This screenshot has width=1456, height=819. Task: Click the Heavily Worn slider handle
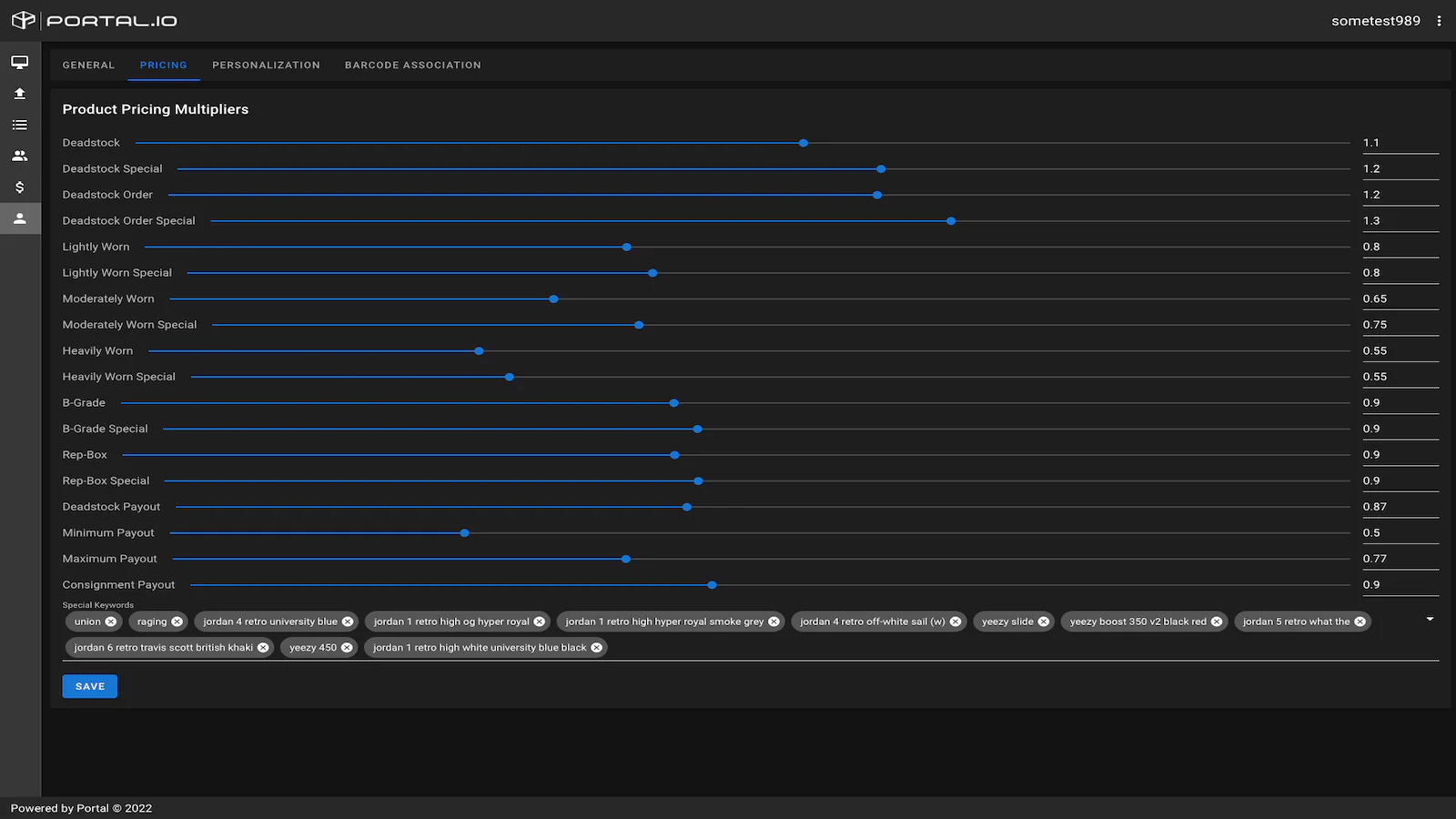pyautogui.click(x=479, y=351)
